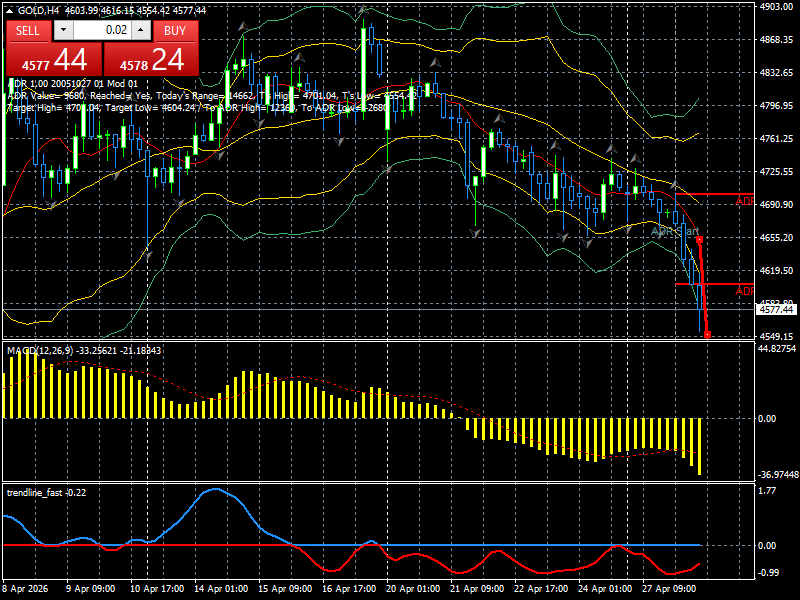Click the '24 Apr 01:00' time axis label
Screen dimensions: 800x600
pos(605,589)
